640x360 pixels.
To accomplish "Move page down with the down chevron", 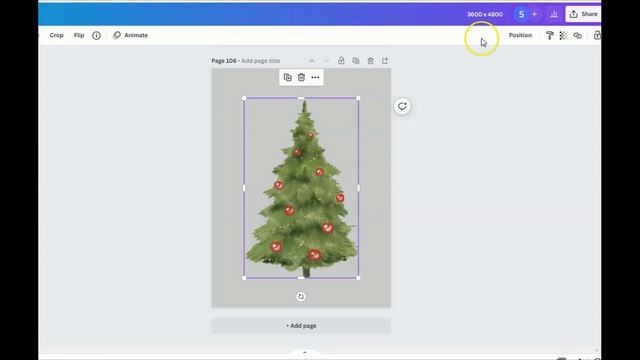I will [x=327, y=61].
